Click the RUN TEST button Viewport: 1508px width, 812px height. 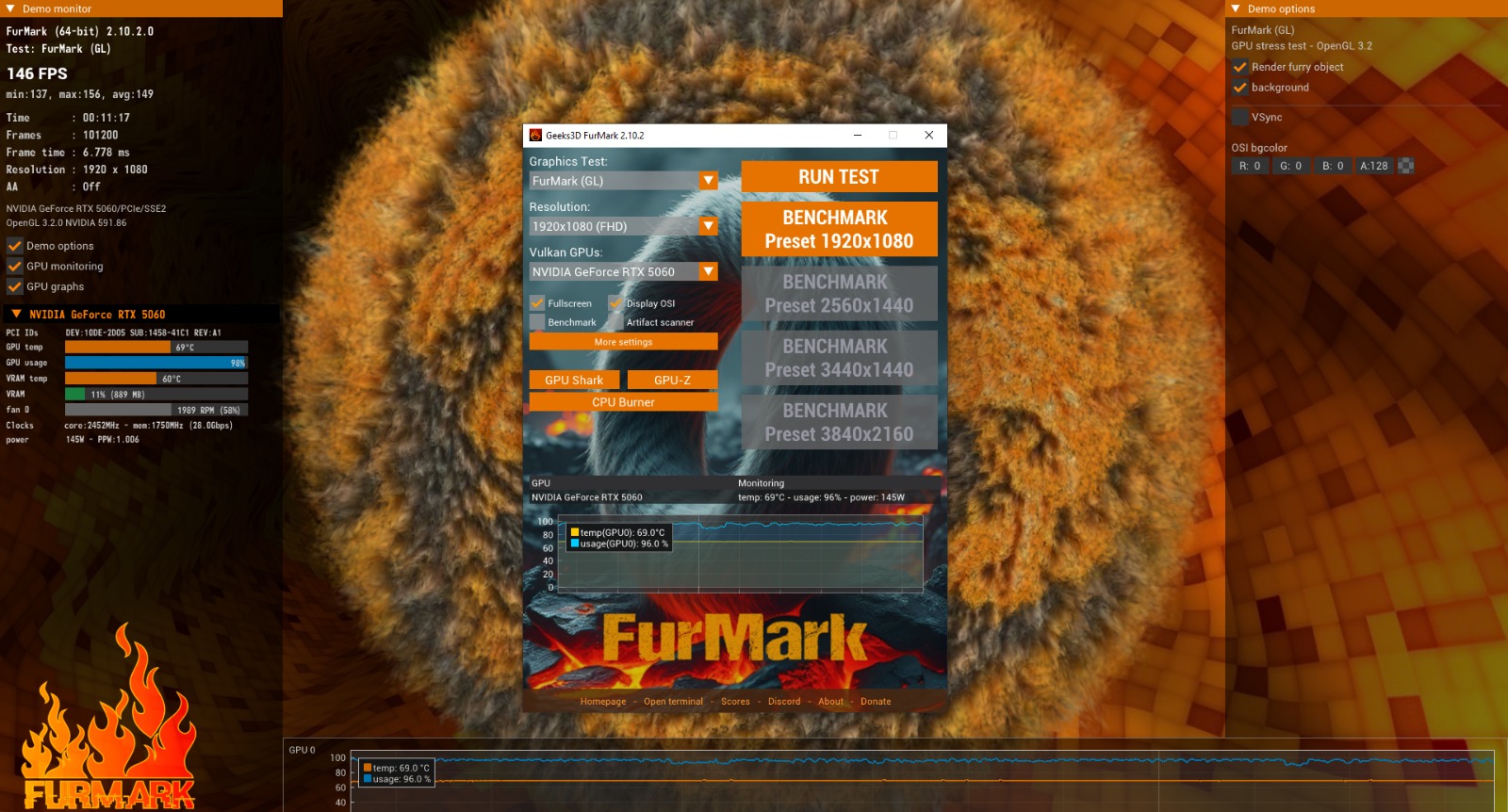pyautogui.click(x=839, y=177)
